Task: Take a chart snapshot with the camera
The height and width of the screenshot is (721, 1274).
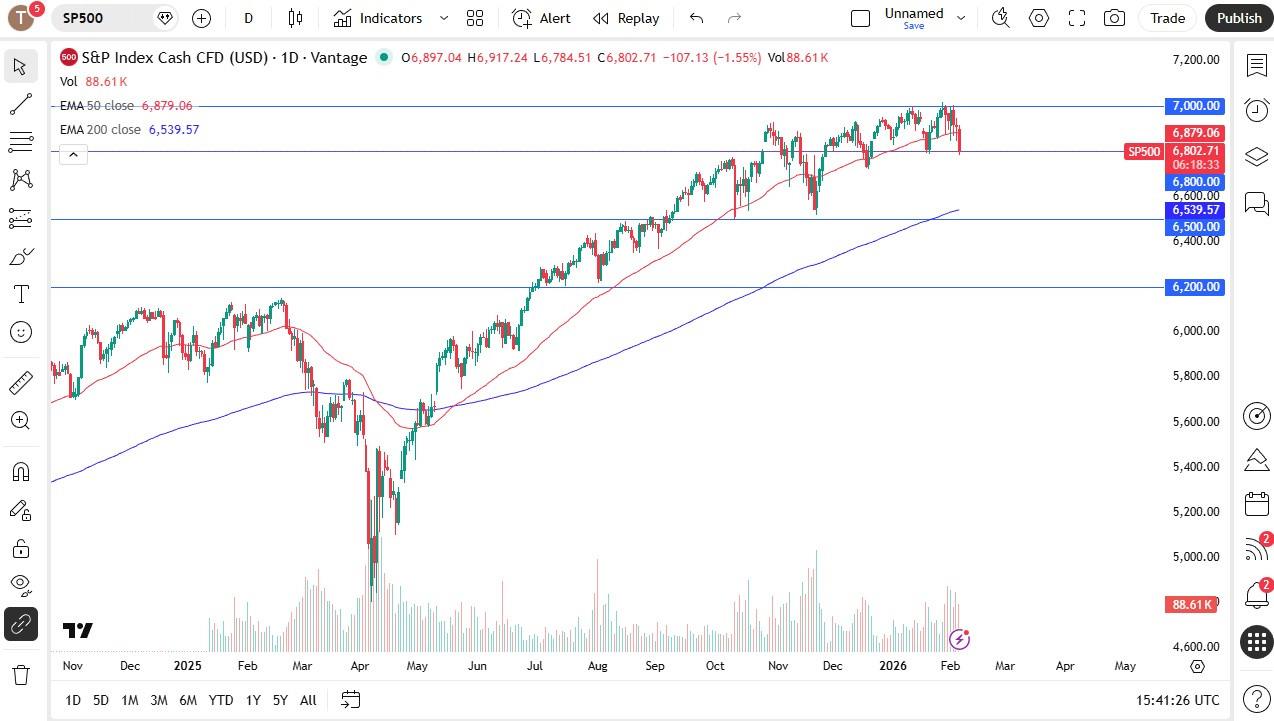Action: (1114, 18)
